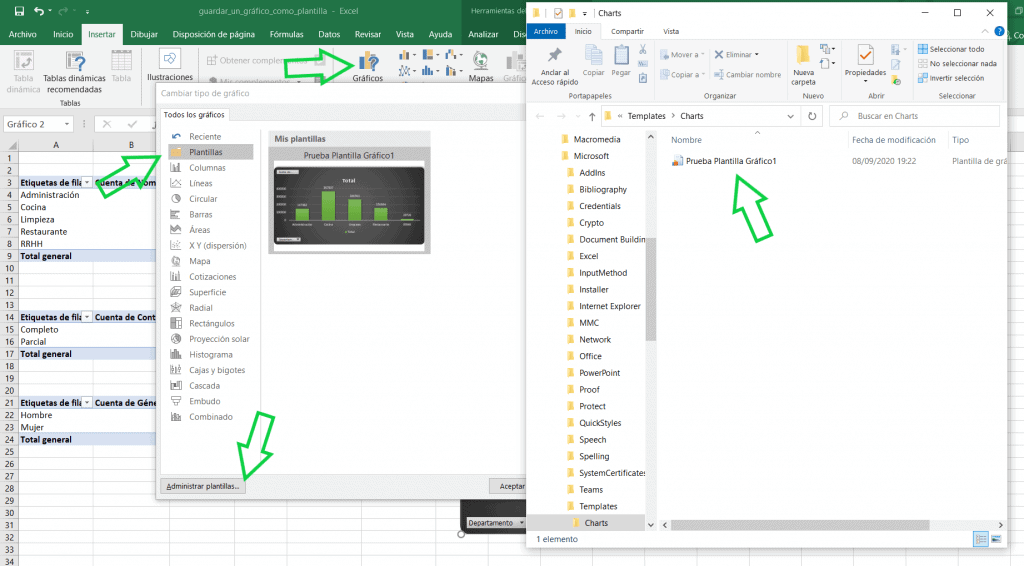Viewport: 1024px width, 566px height.
Task: Click Templates in Explorer breadcrumb path
Action: 647,116
